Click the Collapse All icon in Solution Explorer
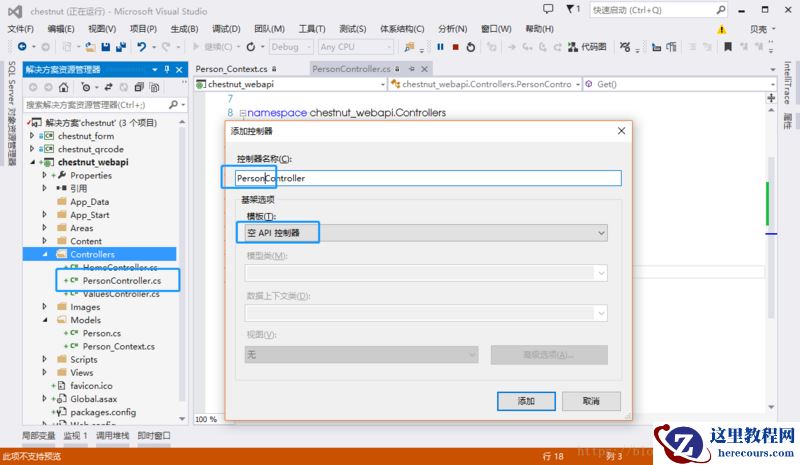800x465 pixels. 139,87
